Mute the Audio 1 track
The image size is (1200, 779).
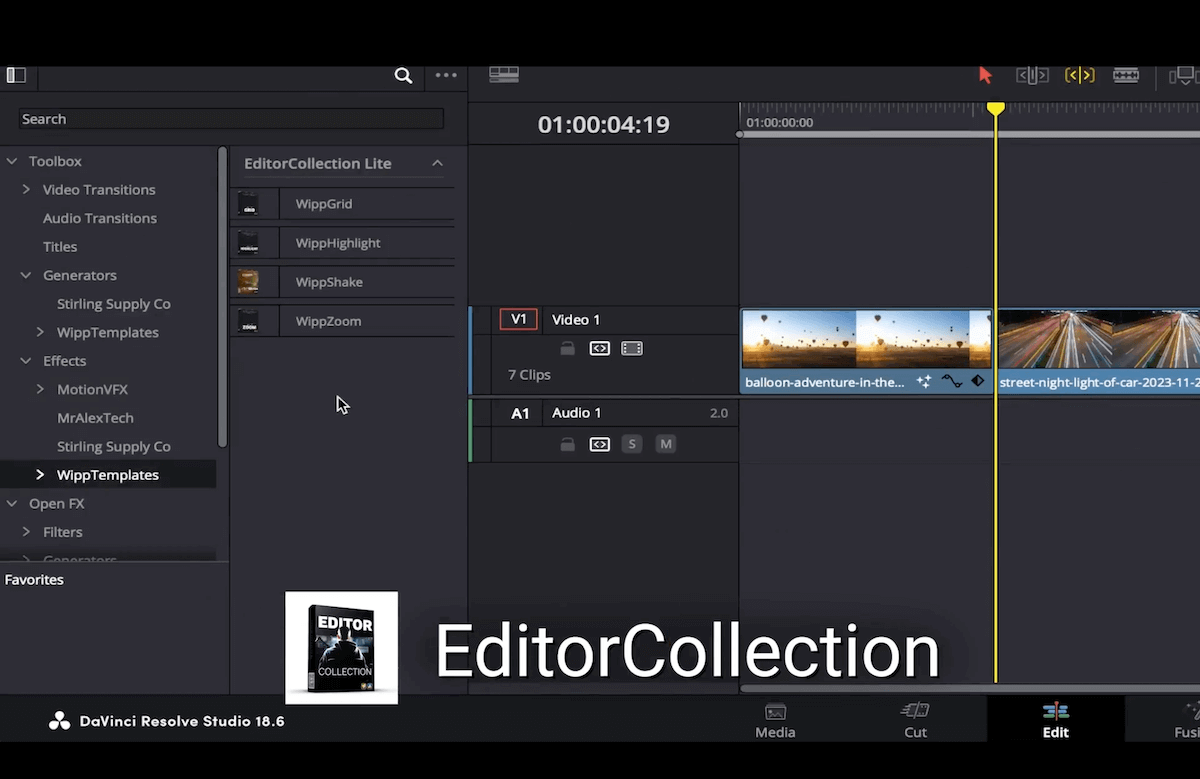click(665, 444)
